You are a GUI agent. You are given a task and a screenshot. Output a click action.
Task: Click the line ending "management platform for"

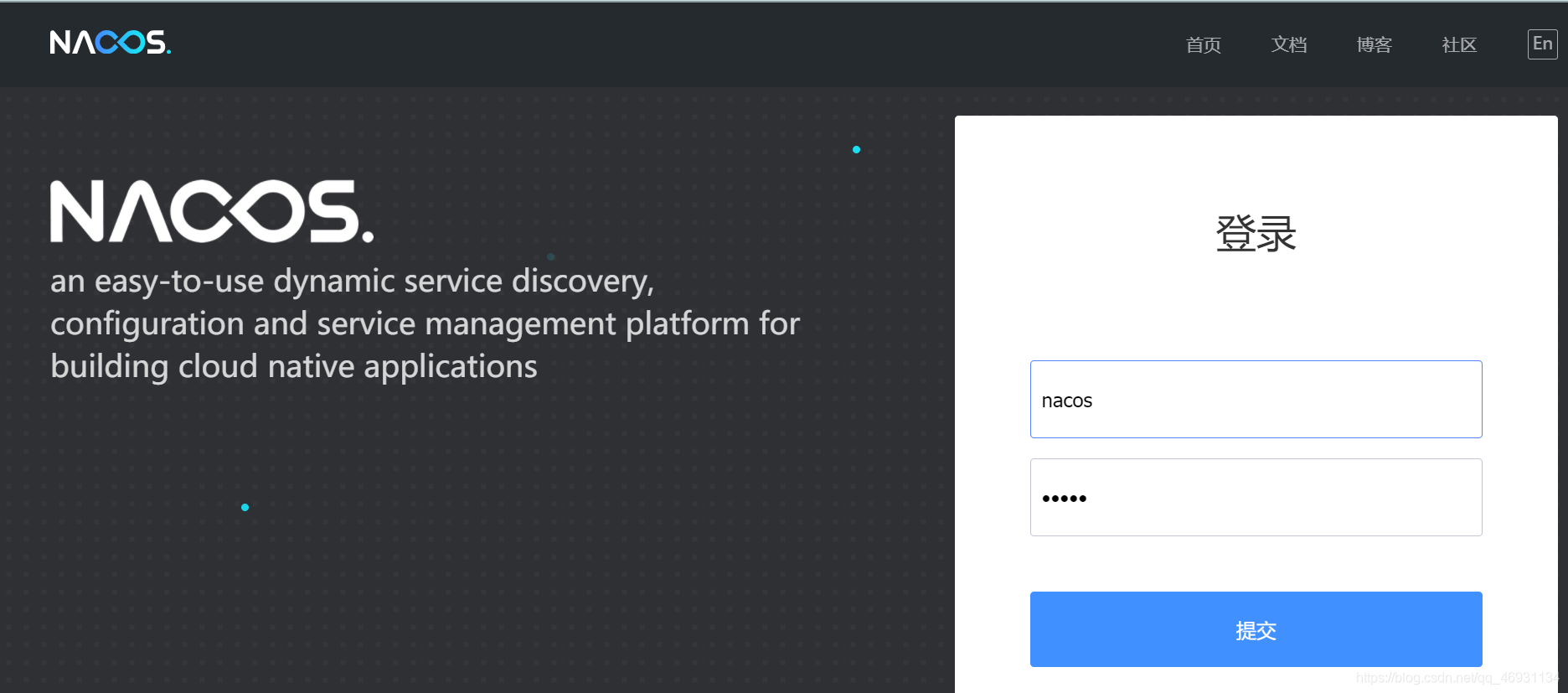(426, 324)
